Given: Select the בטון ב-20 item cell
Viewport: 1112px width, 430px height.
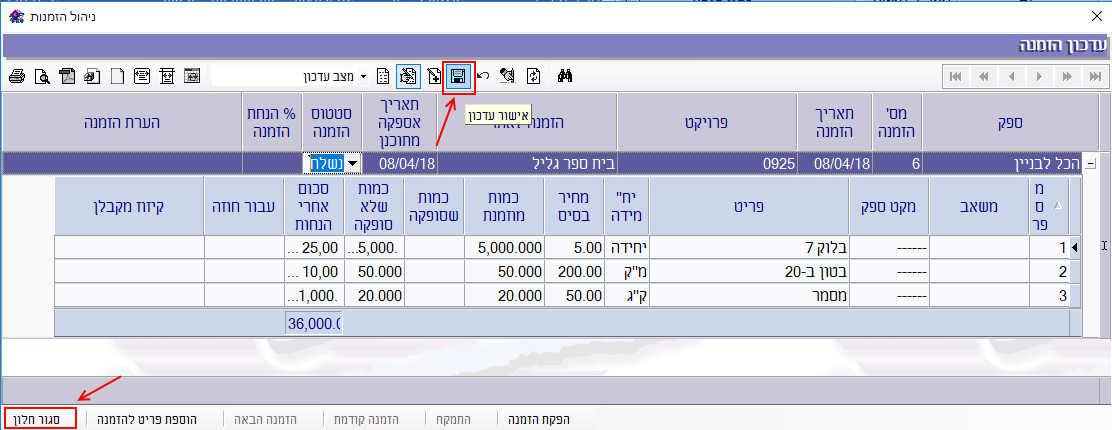Looking at the screenshot, I should [750, 271].
